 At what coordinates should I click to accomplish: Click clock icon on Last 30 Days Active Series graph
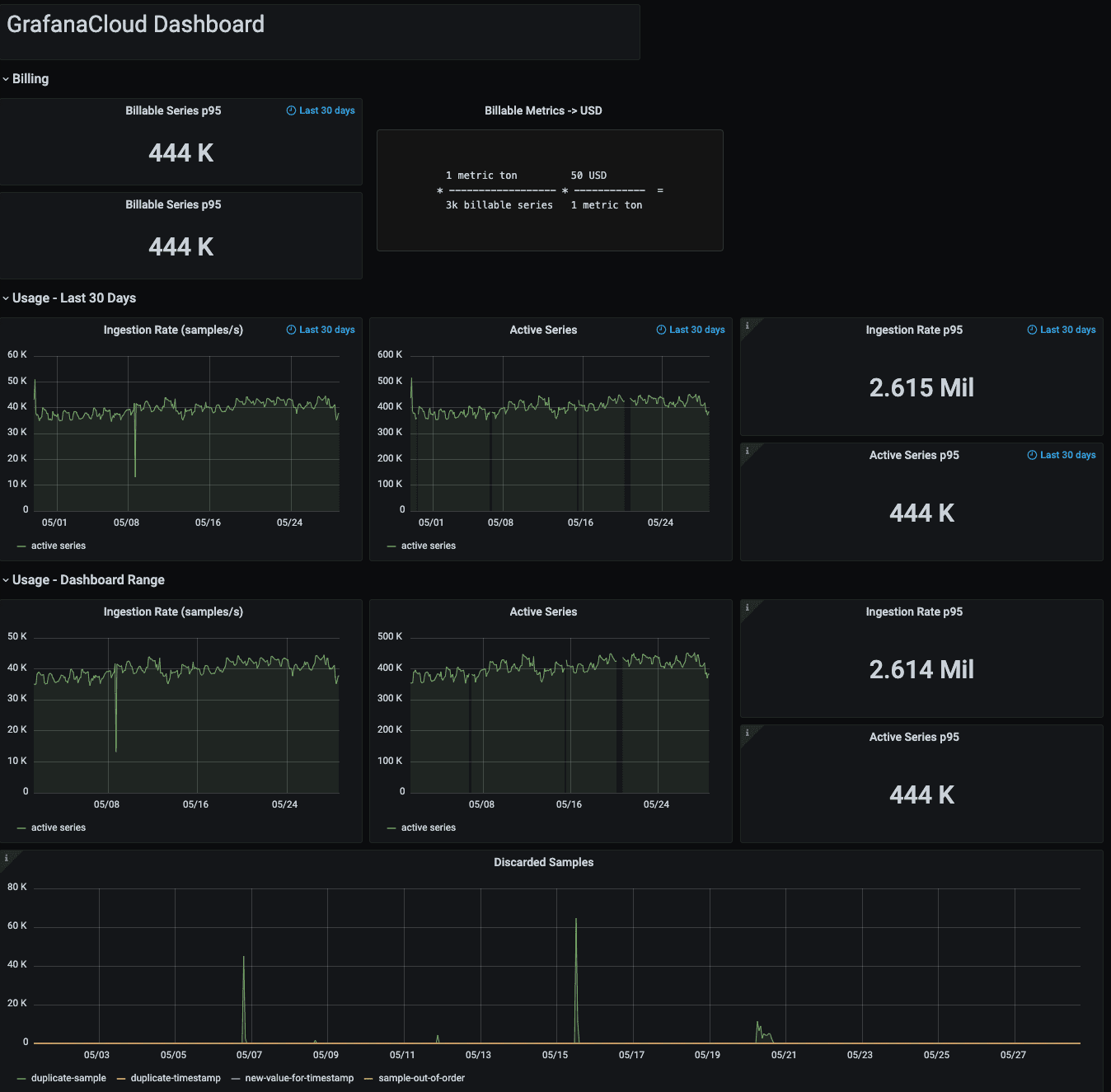tap(661, 330)
